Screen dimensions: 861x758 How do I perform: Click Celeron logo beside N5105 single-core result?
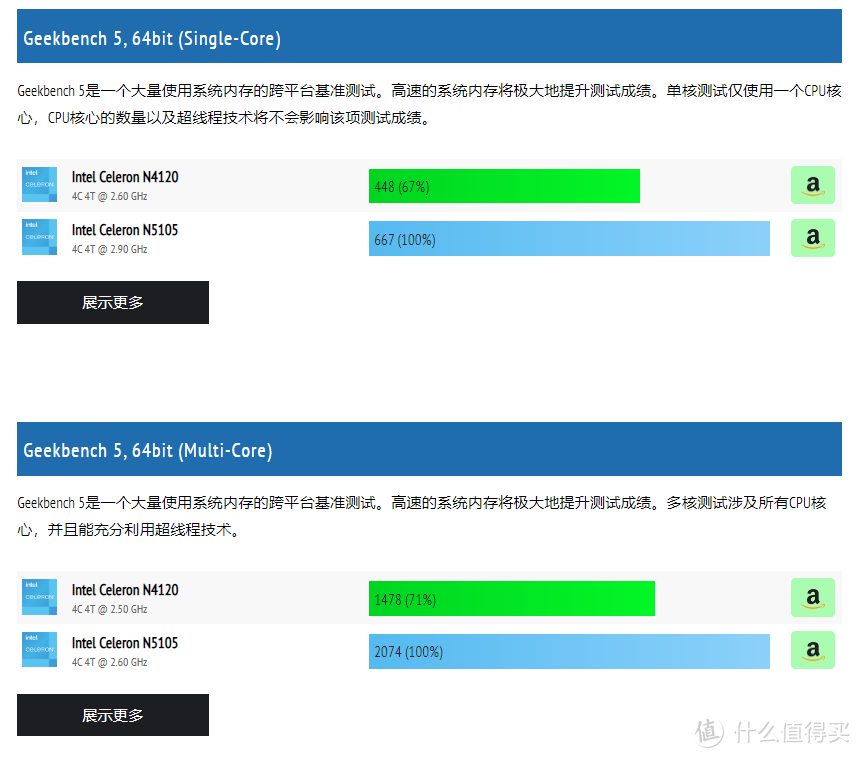(40, 237)
